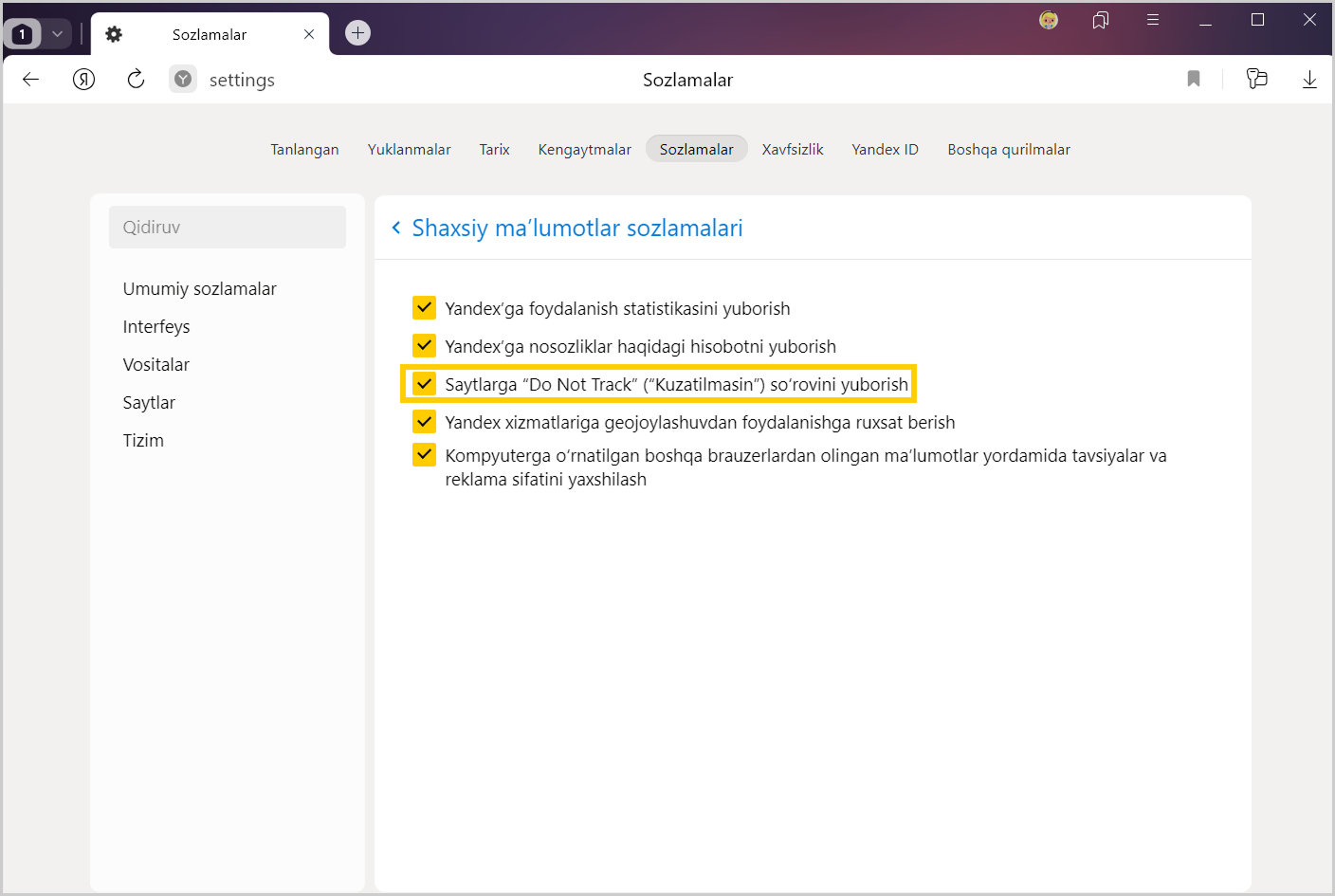Reload the page with refresh icon
This screenshot has height=896, width=1335.
click(x=136, y=80)
